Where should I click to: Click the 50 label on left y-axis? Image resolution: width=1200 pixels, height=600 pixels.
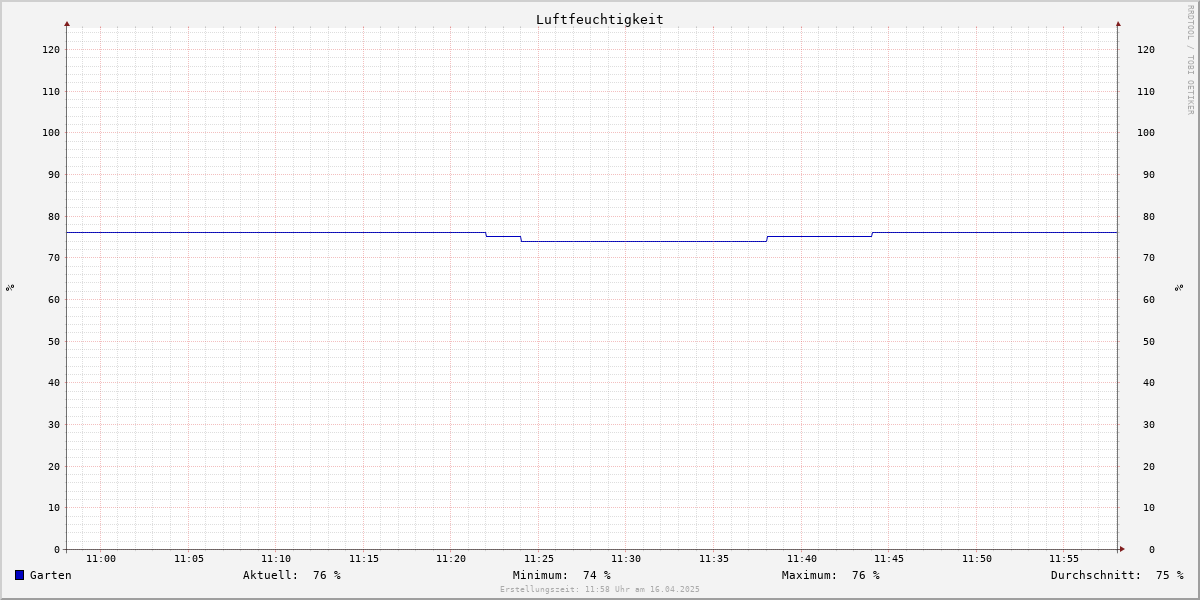[x=54, y=341]
